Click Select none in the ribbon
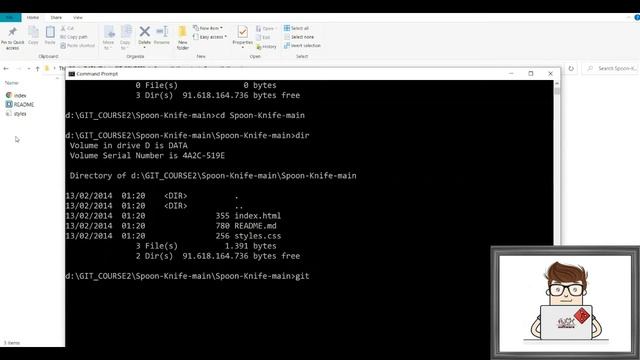This screenshot has width=640, height=360. [x=299, y=37]
